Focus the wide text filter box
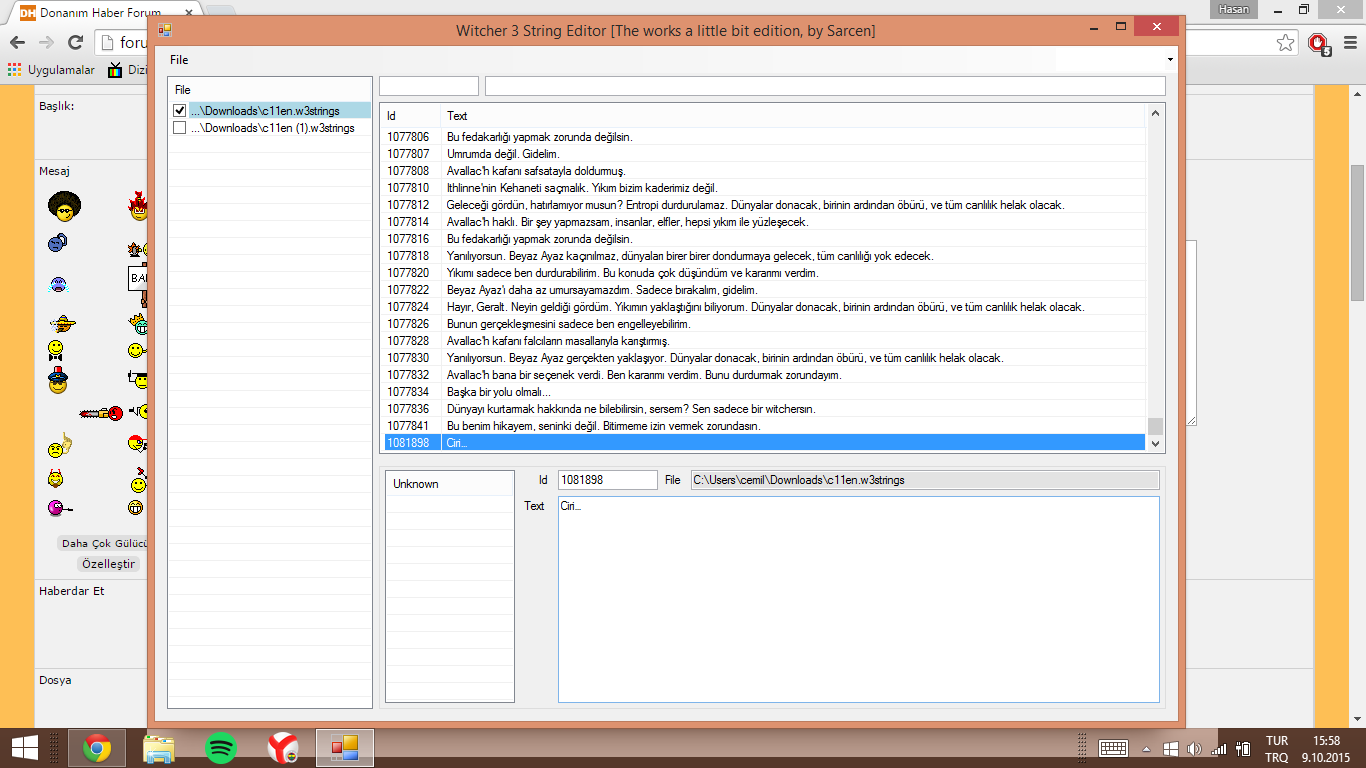The width and height of the screenshot is (1366, 768). 825,86
